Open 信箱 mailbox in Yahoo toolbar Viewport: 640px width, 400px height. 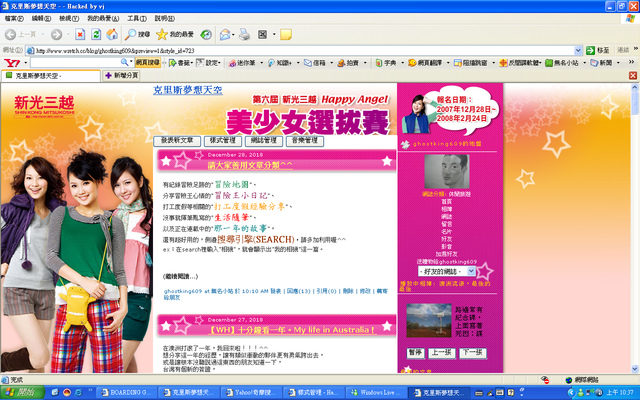pos(315,63)
